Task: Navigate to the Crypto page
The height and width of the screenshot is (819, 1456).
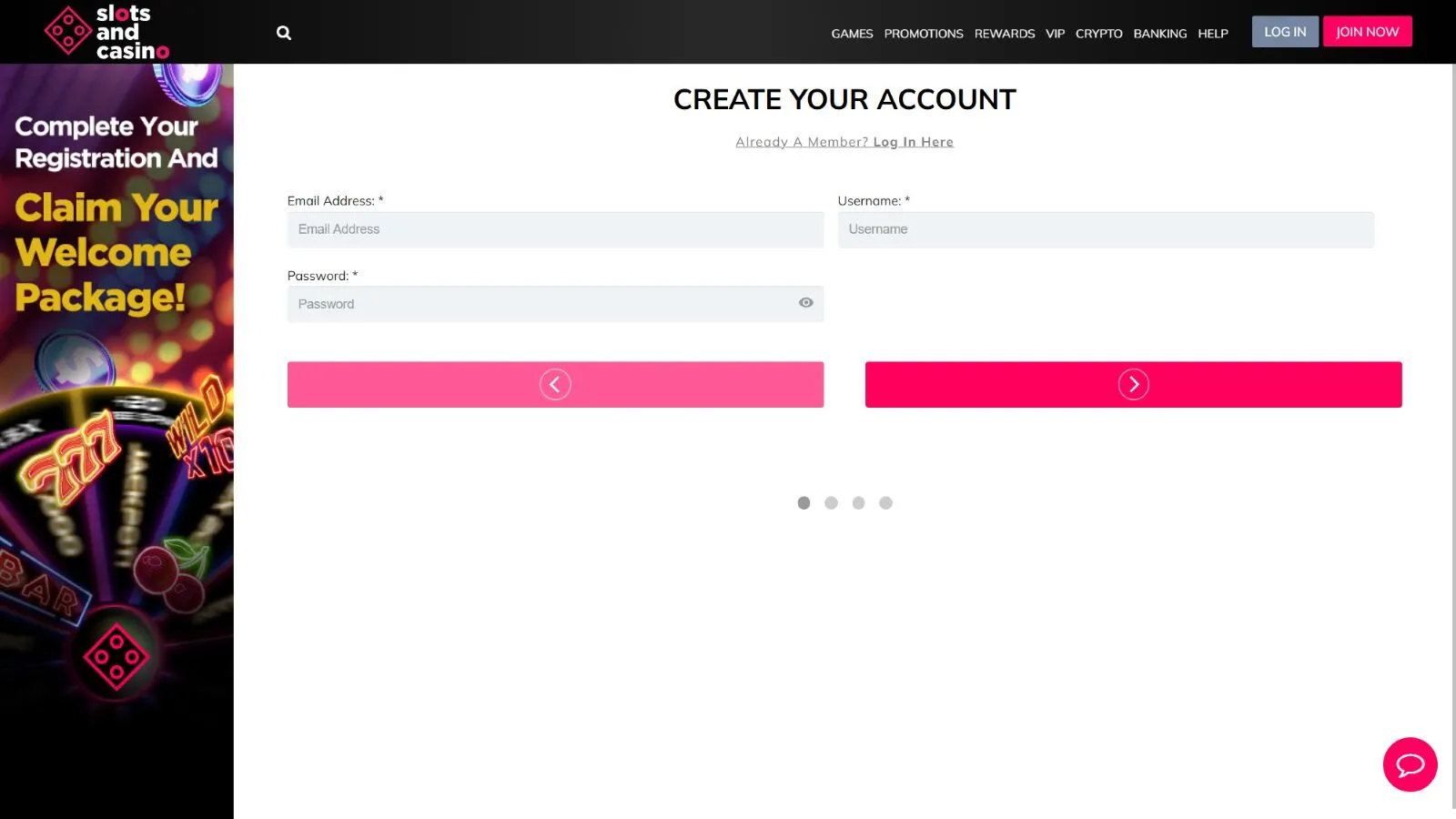Action: click(x=1098, y=34)
